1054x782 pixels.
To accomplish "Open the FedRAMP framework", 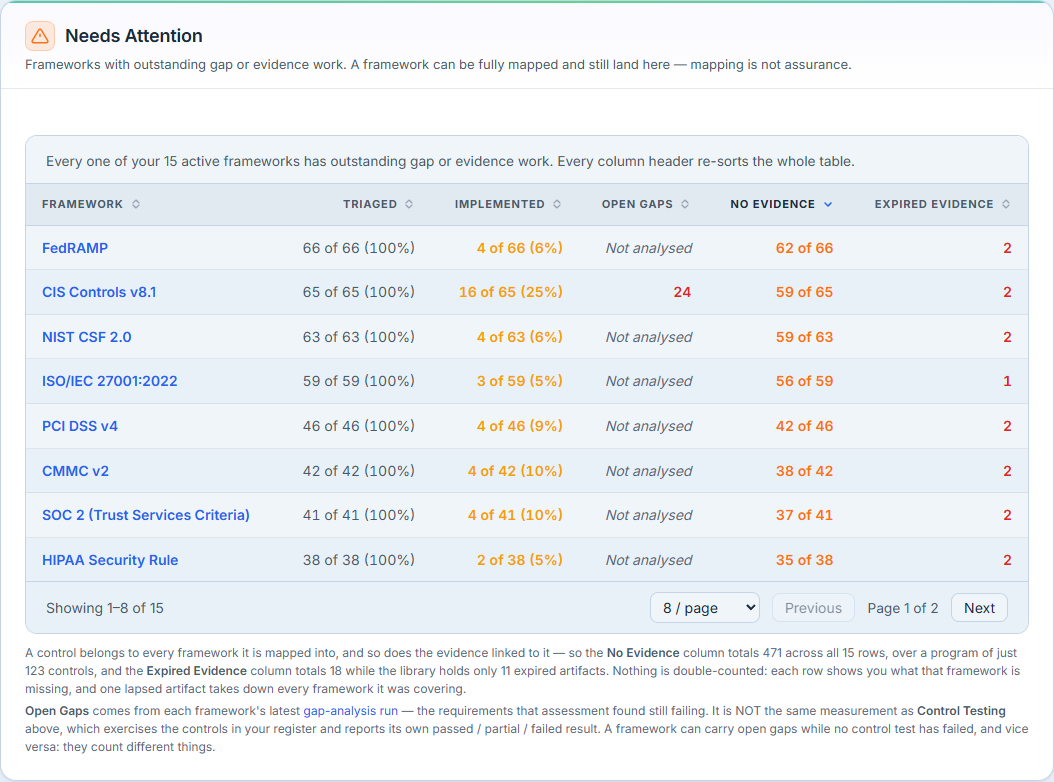I will (x=75, y=248).
